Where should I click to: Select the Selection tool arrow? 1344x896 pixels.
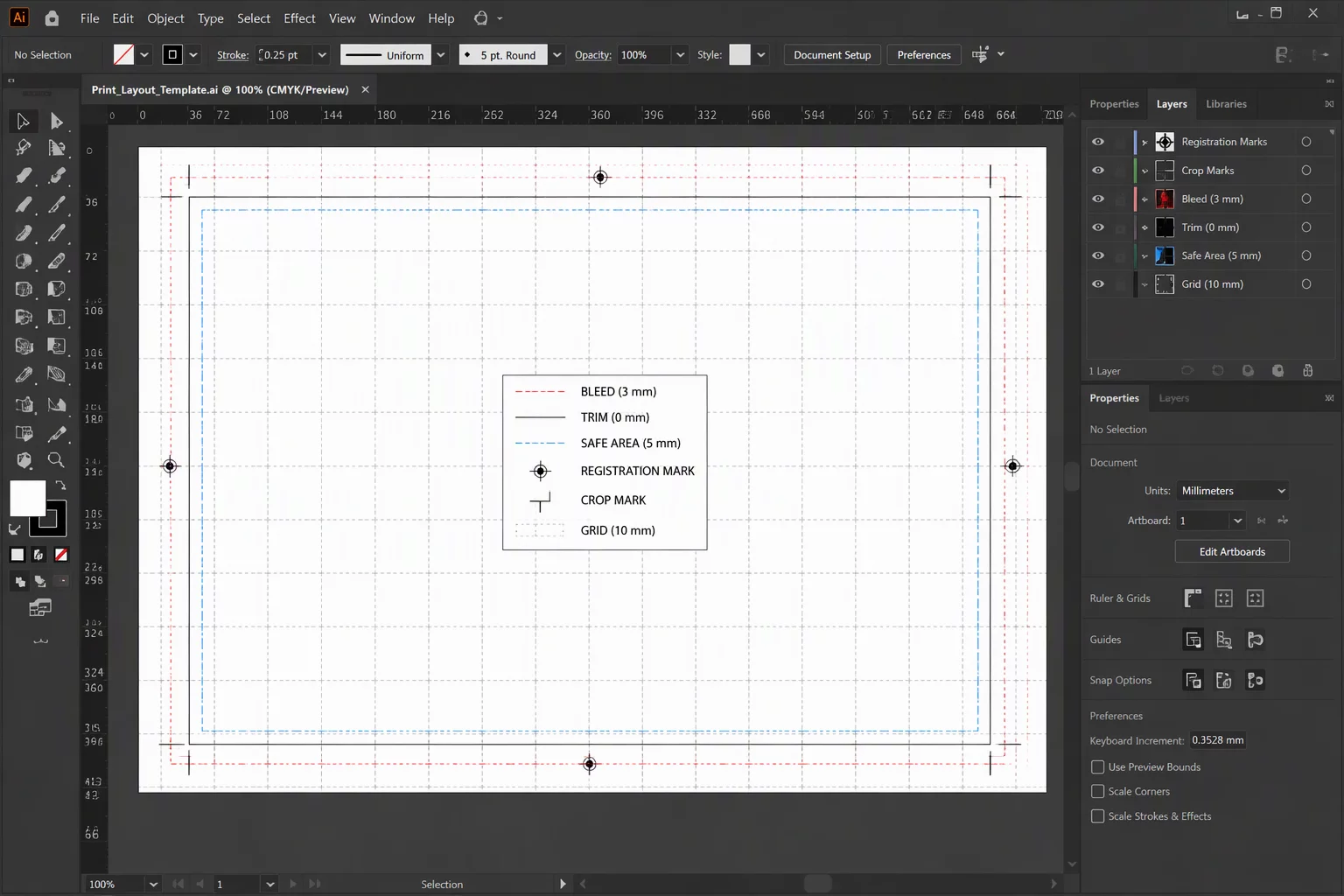(x=23, y=121)
